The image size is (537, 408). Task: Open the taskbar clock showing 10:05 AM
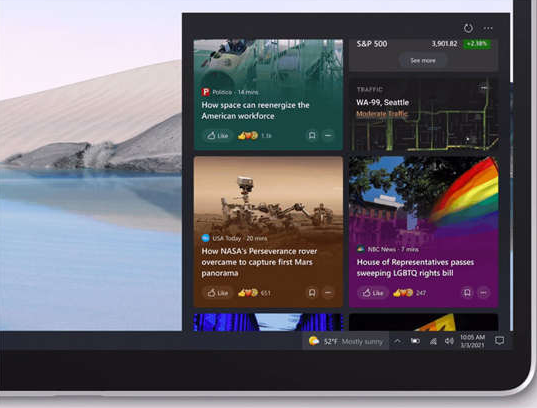472,341
